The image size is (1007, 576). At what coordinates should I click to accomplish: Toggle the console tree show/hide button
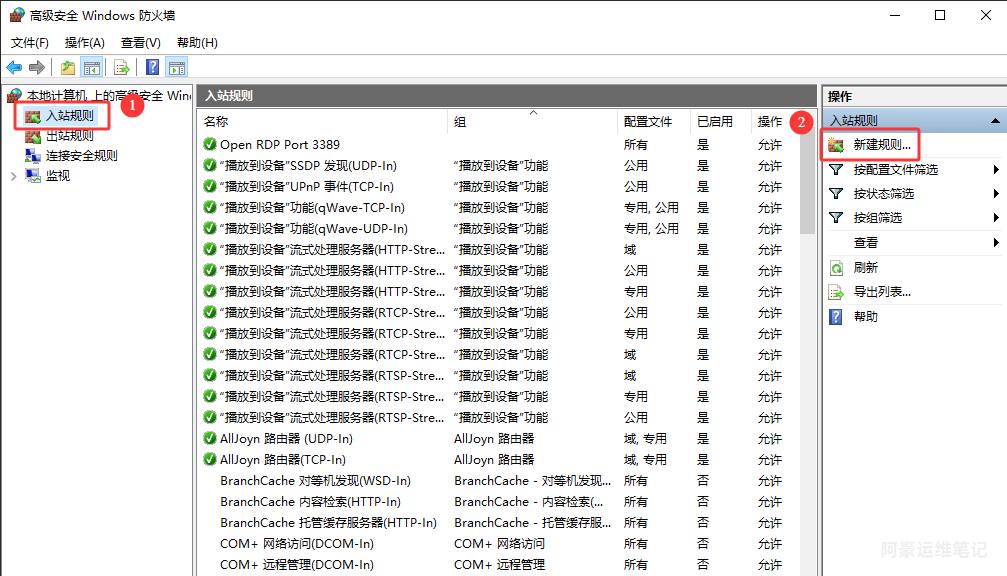(92, 67)
